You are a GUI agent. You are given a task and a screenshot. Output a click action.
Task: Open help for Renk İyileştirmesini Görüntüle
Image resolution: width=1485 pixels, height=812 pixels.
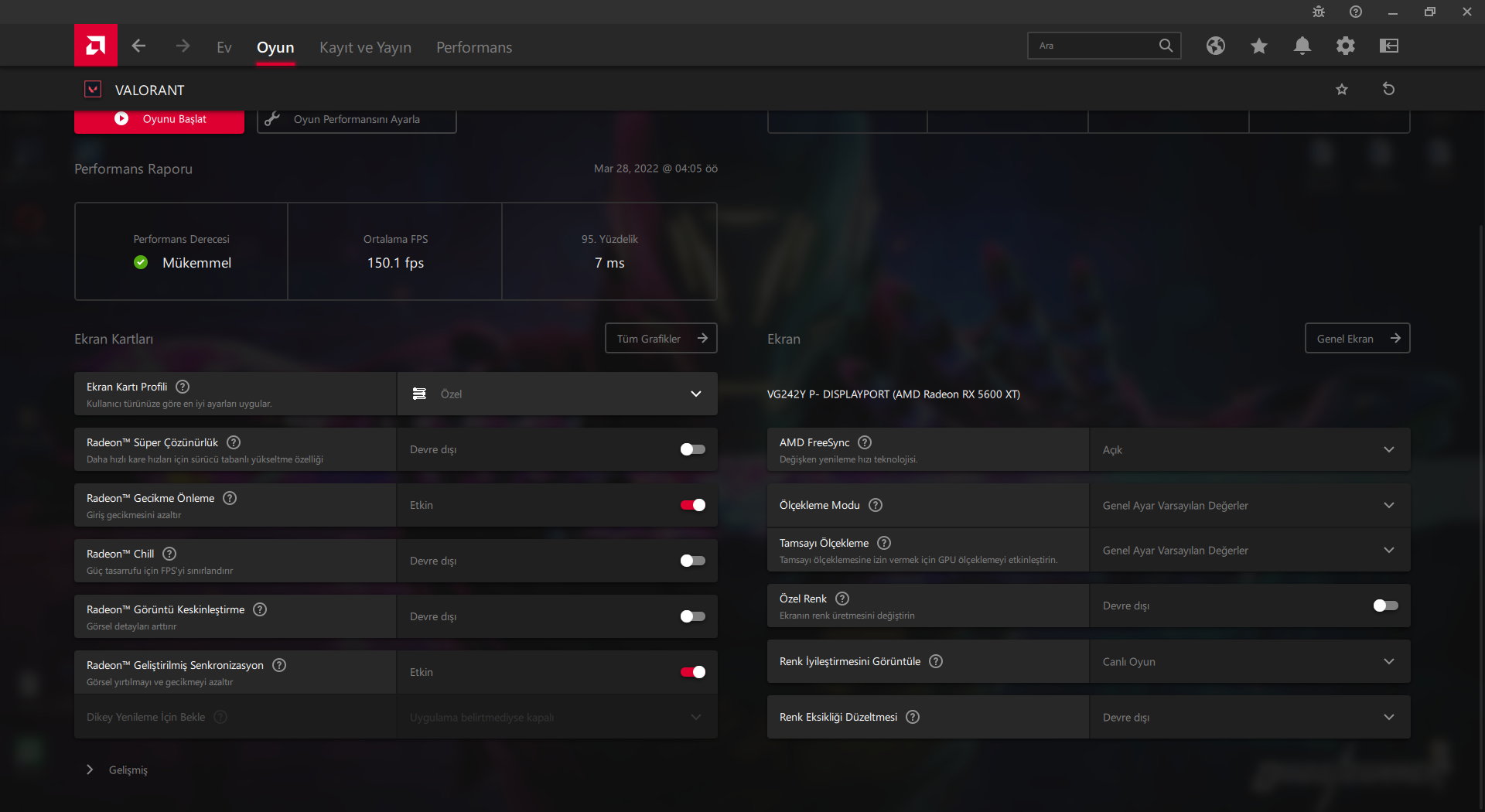pyautogui.click(x=936, y=661)
